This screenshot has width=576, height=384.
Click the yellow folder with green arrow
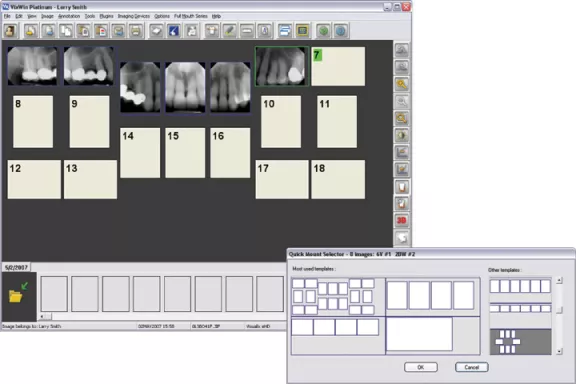click(18, 293)
